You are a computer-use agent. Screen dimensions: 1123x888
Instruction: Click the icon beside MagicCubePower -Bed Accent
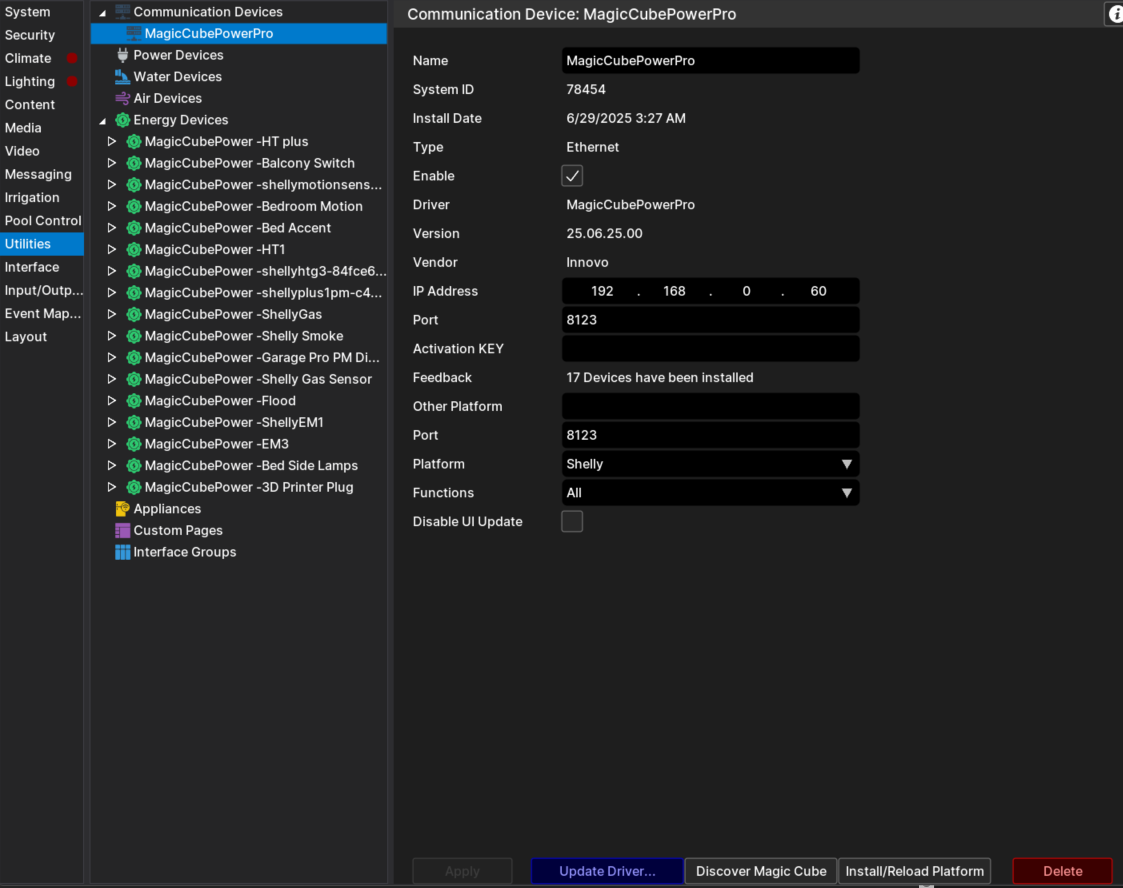(134, 228)
